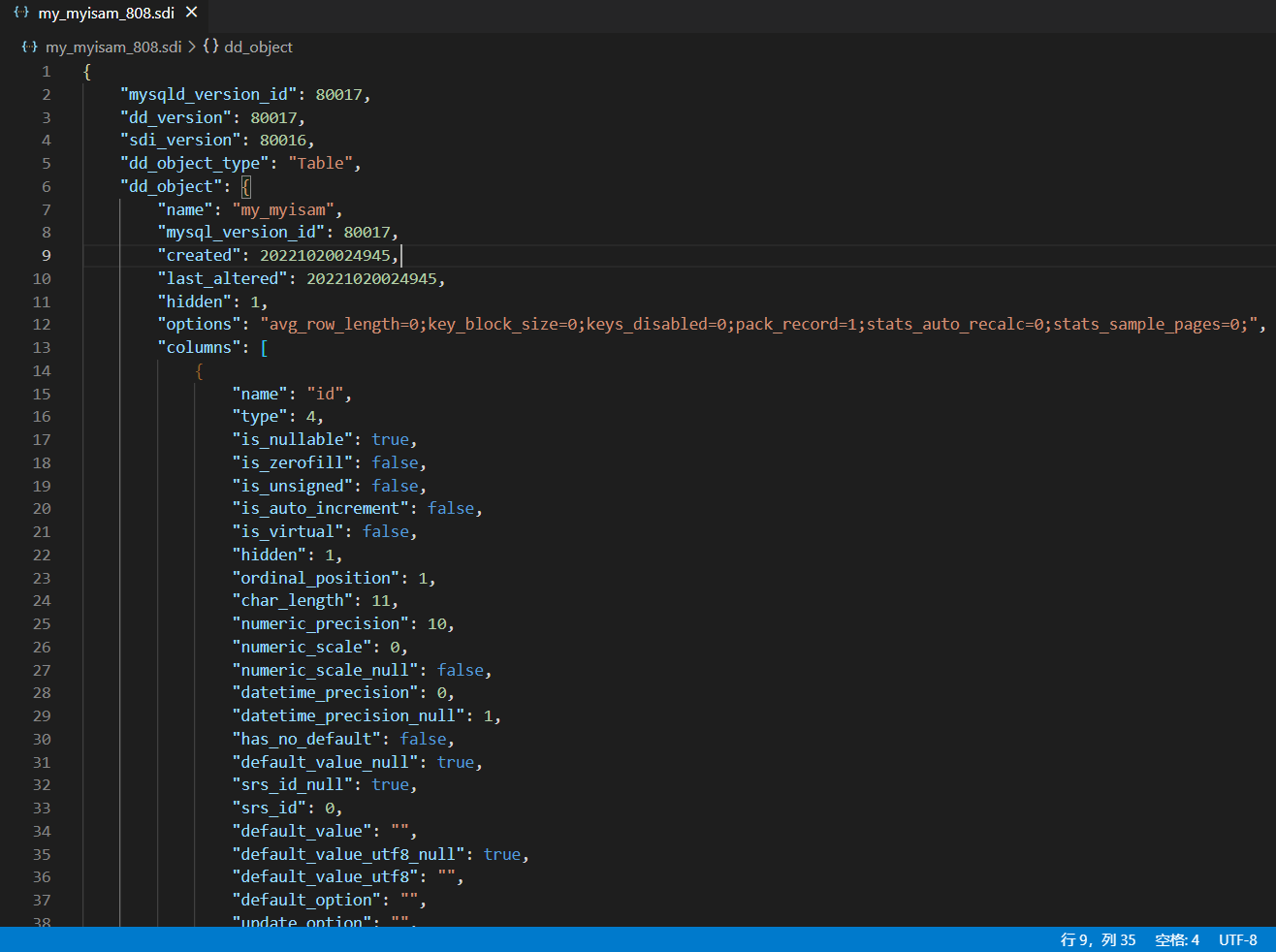Change file encoding via UTF-8 status item
This screenshot has width=1276, height=952.
coord(1238,940)
